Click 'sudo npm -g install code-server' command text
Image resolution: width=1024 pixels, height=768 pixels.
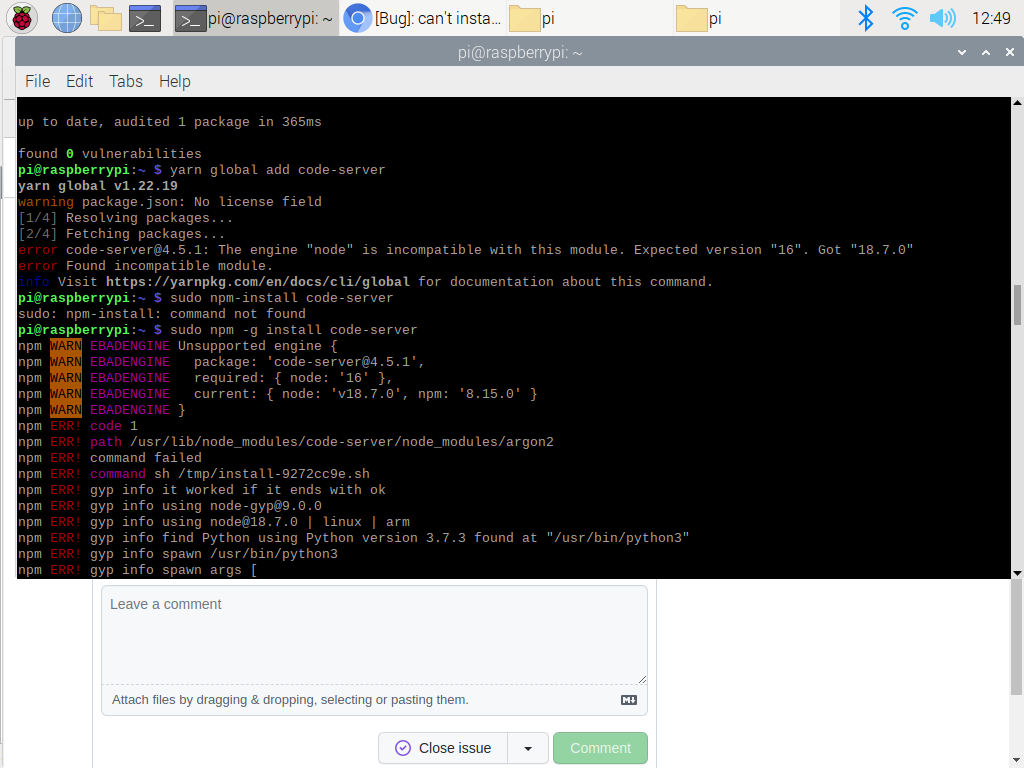293,330
